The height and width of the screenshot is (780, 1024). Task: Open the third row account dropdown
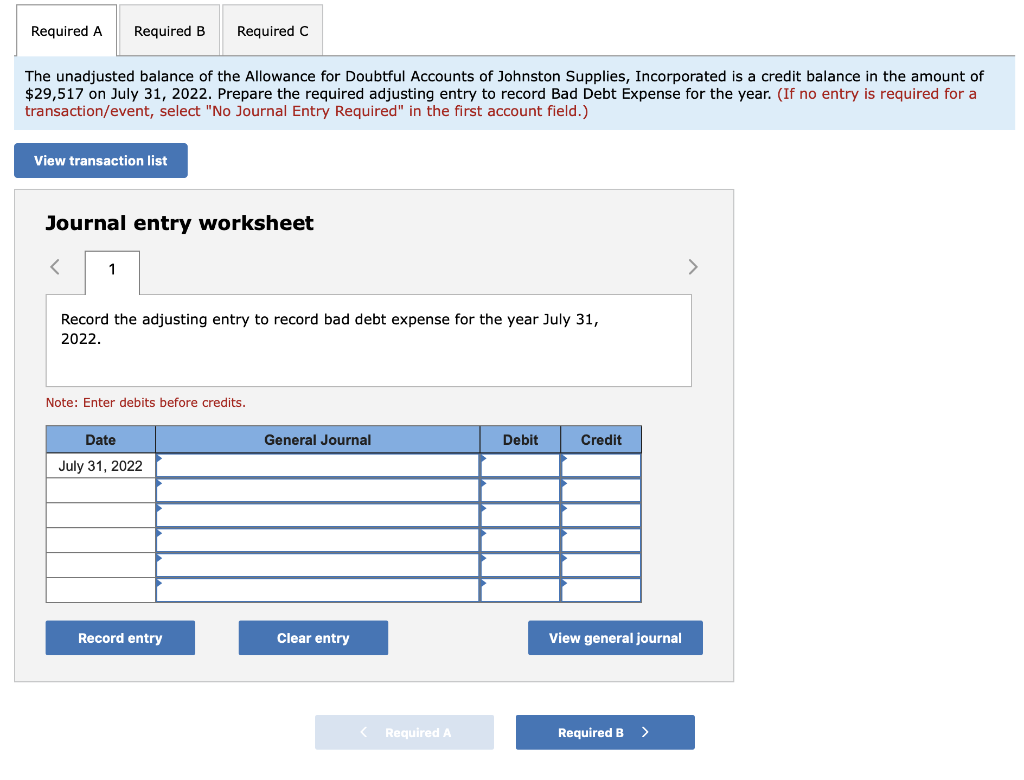coord(317,515)
